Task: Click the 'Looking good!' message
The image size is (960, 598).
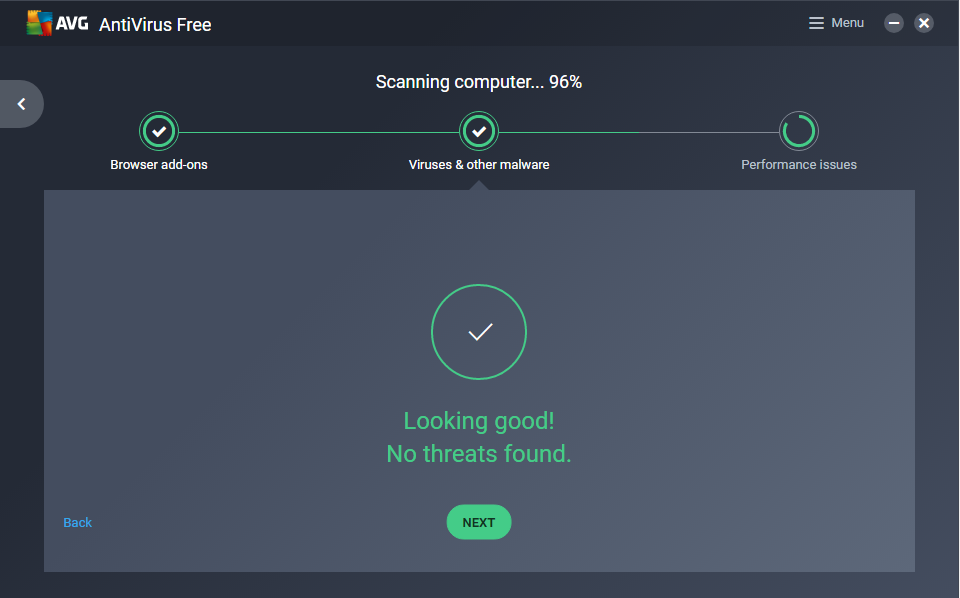Action: click(479, 421)
